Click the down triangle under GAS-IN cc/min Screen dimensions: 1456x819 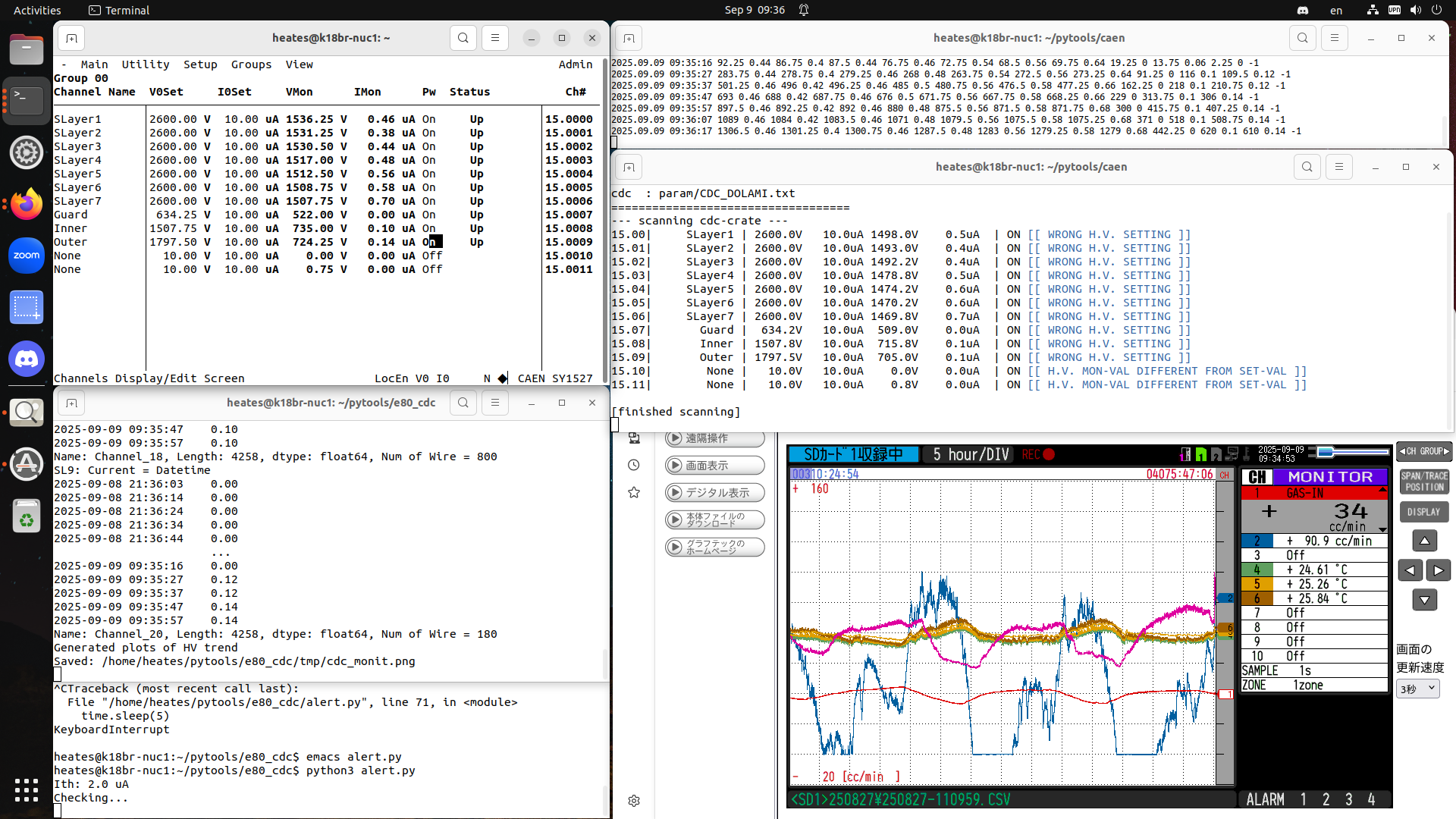(x=1382, y=529)
